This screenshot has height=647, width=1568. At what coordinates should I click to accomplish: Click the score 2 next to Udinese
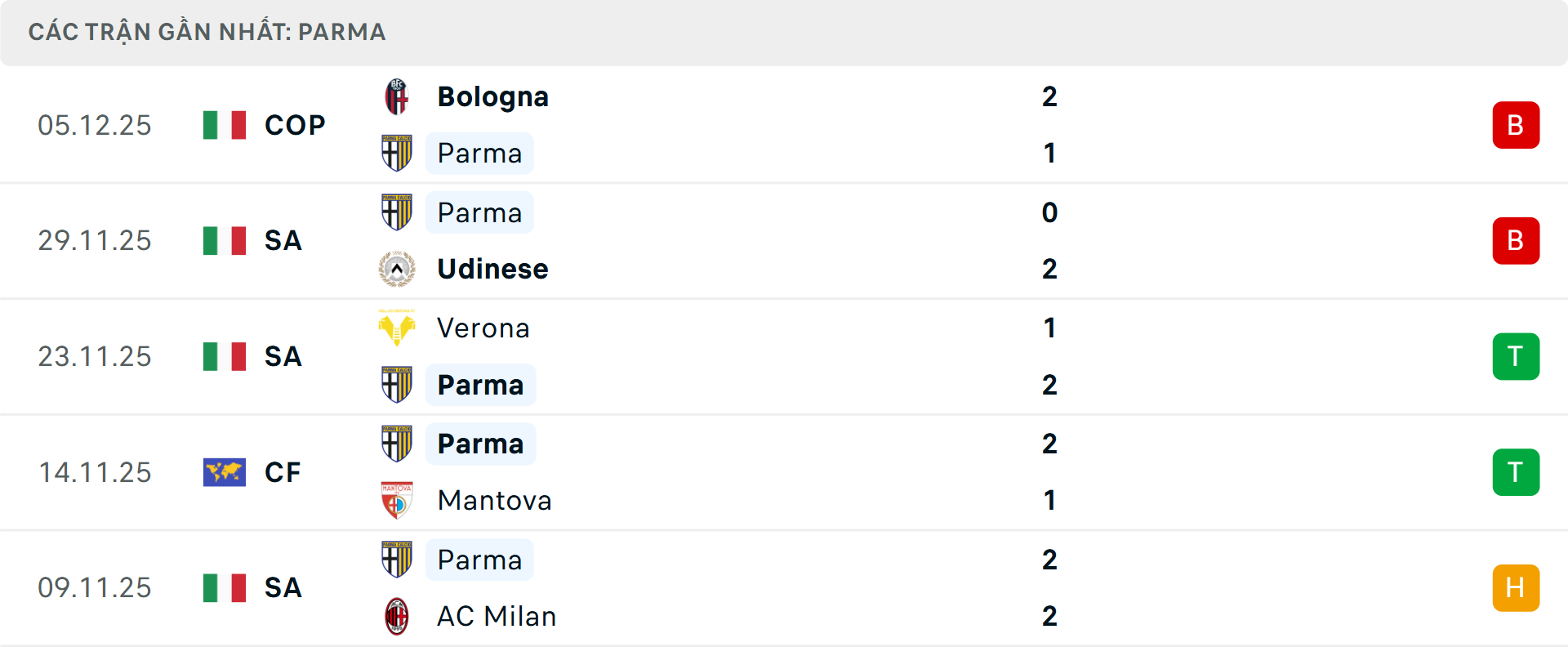pos(1049,268)
